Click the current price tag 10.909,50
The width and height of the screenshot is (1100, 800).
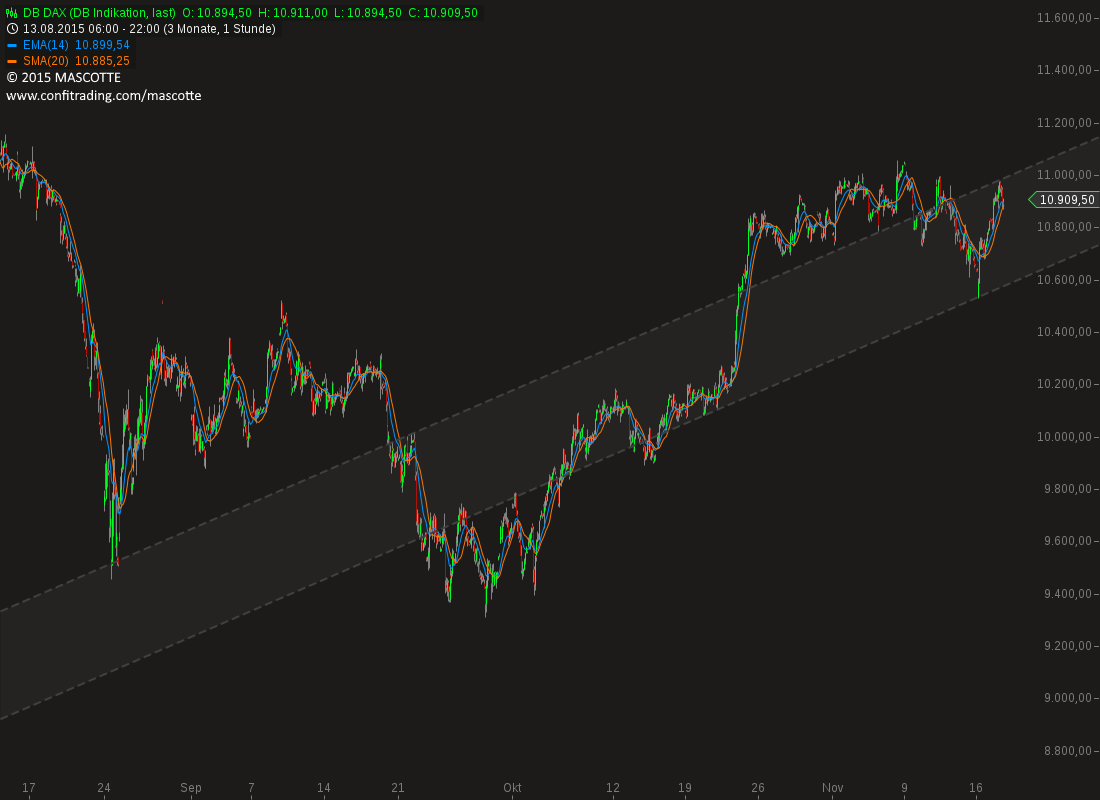click(1066, 200)
